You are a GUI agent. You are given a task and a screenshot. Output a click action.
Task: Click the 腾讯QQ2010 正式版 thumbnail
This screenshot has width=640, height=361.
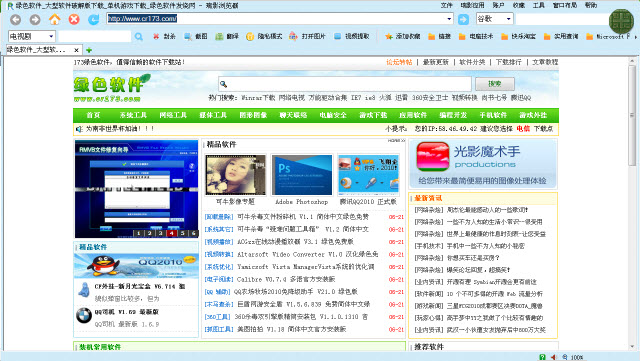[369, 175]
